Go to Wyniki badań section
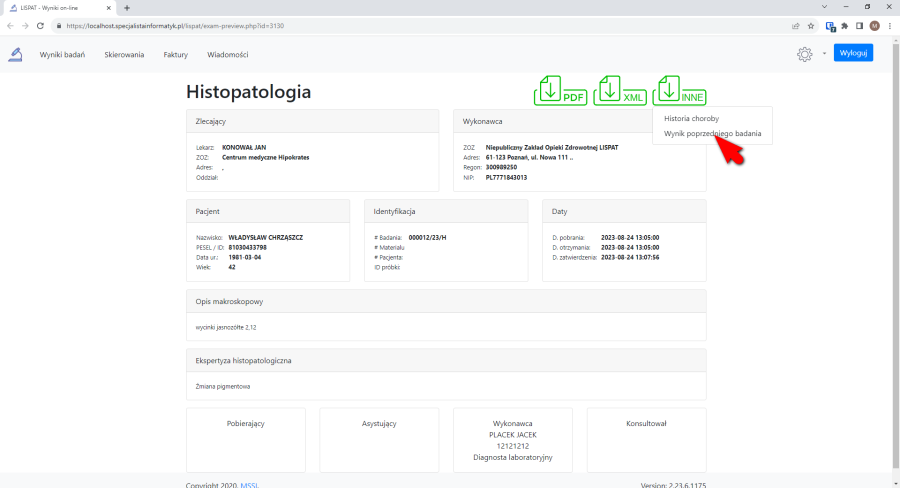 pyautogui.click(x=62, y=54)
